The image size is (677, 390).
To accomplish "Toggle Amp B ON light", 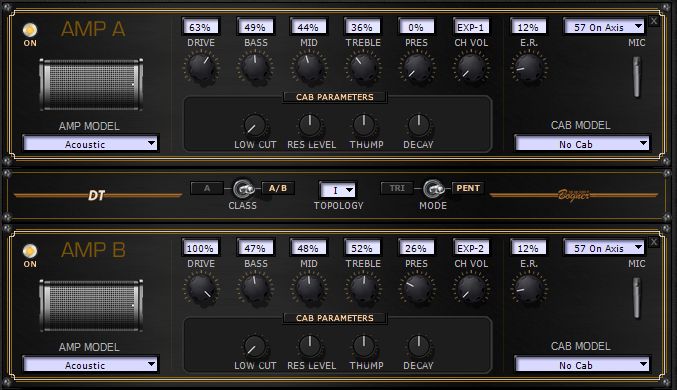I will coord(30,251).
